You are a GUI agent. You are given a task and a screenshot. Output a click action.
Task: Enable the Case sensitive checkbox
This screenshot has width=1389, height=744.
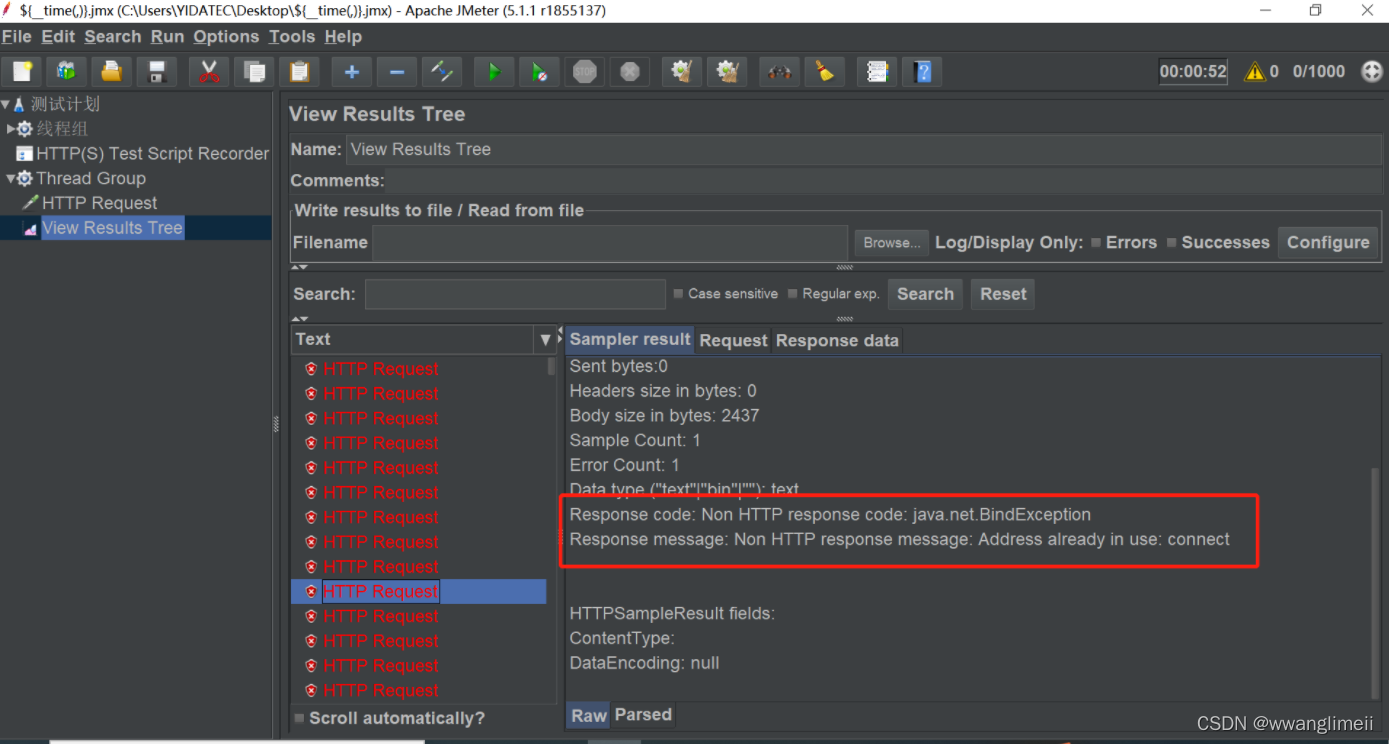click(x=679, y=294)
